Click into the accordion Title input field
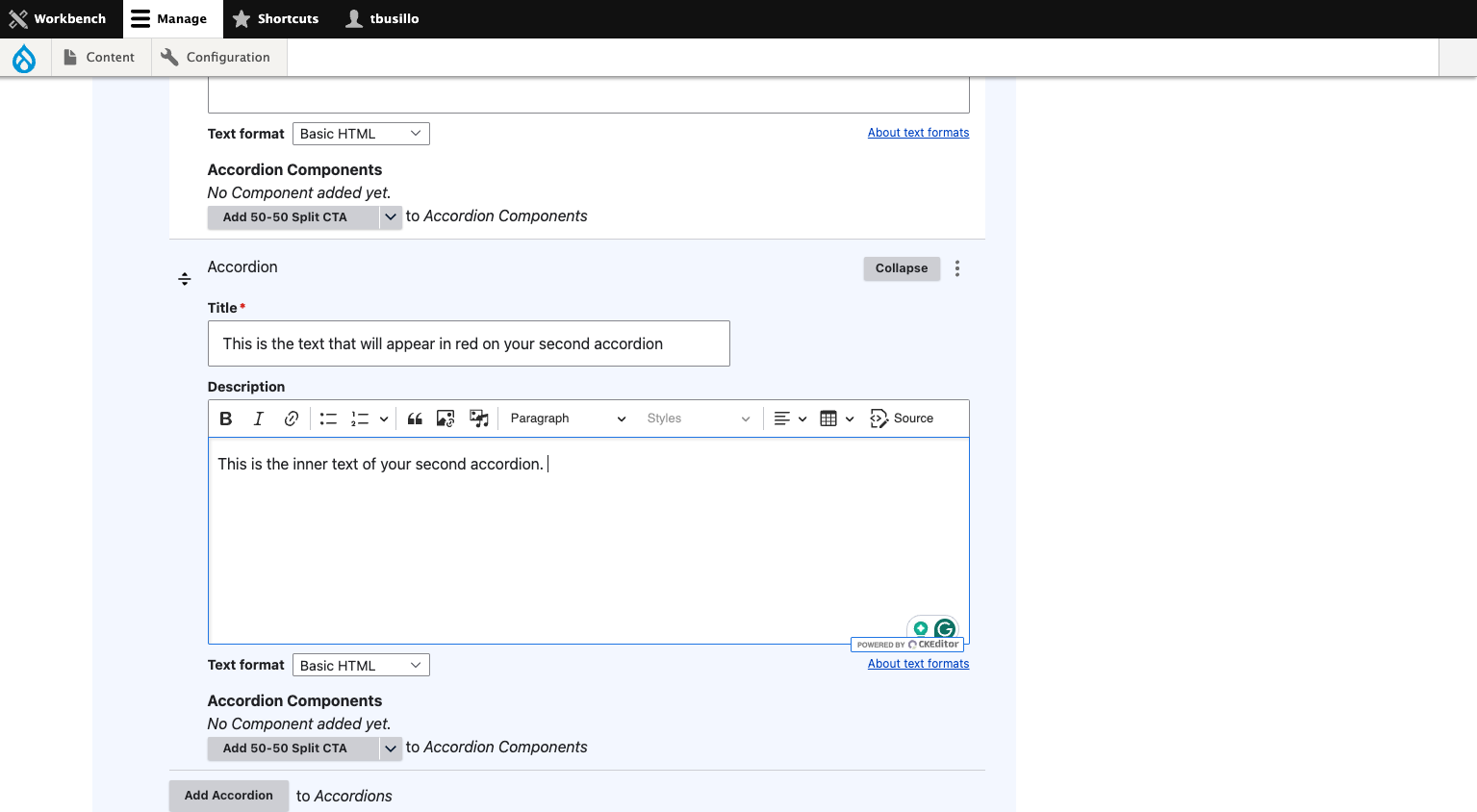 coord(469,343)
